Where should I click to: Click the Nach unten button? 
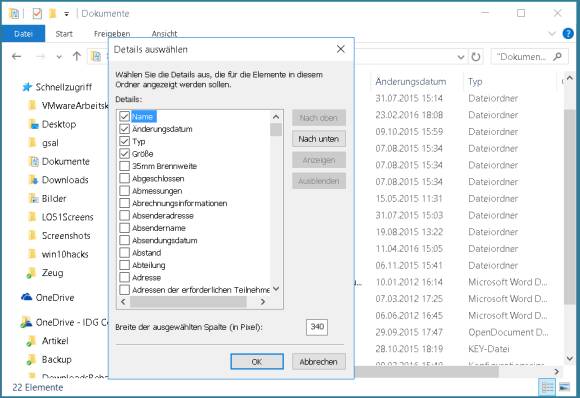pyautogui.click(x=319, y=139)
